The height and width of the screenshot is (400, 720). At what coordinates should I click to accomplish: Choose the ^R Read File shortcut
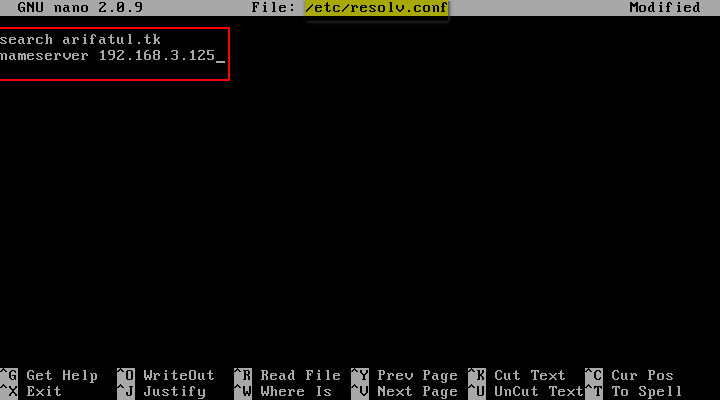[x=287, y=375]
